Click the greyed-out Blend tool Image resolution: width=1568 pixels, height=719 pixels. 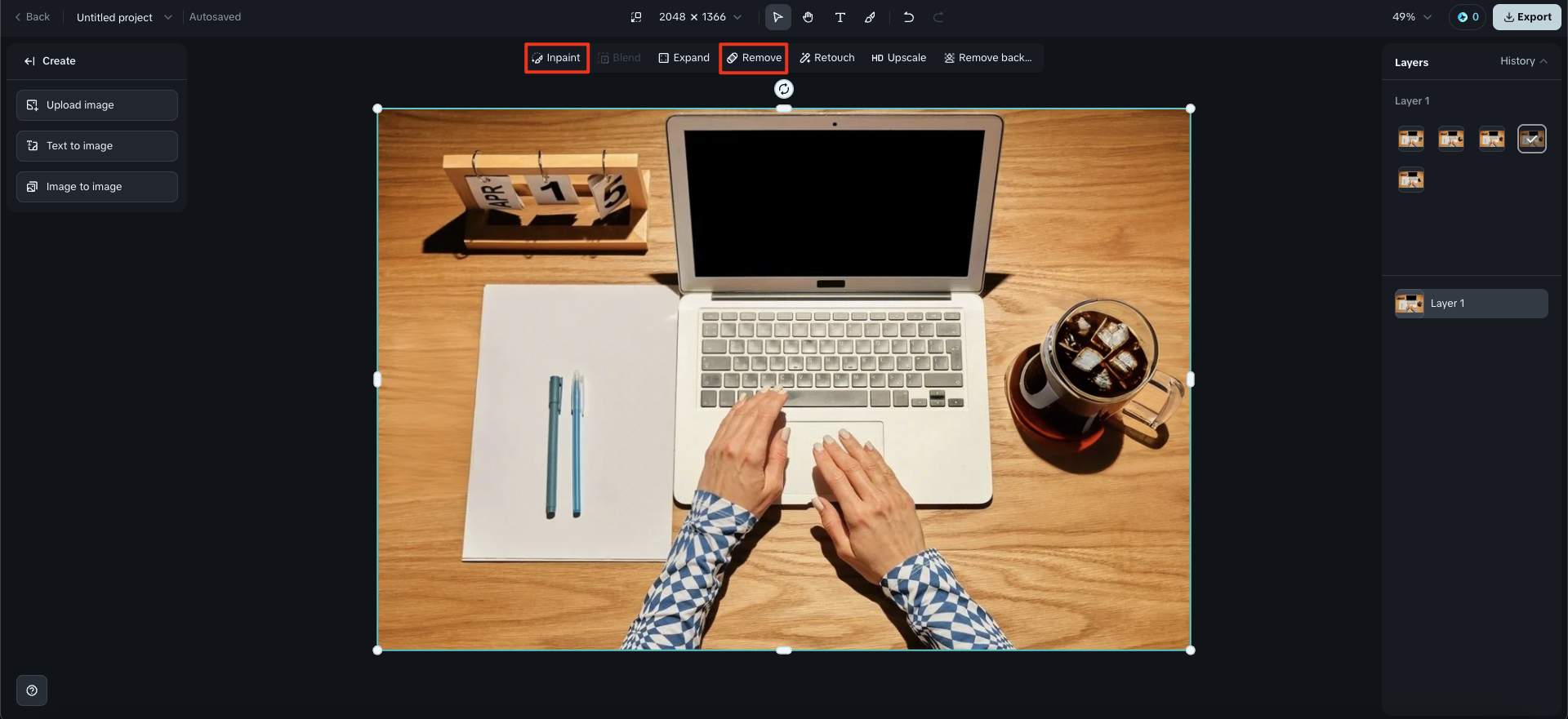pos(619,58)
